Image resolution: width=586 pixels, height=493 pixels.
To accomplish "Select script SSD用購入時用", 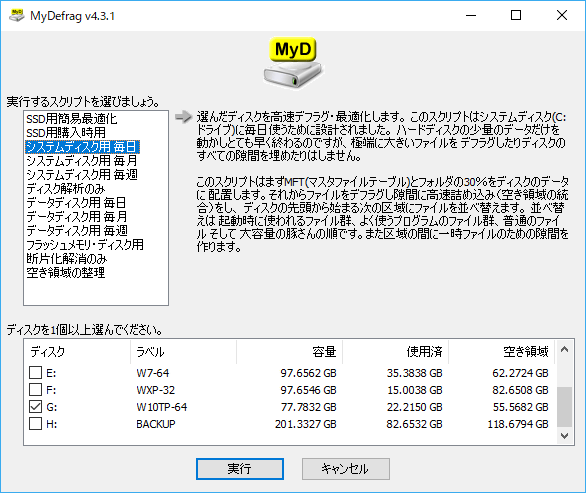I will coord(66,133).
